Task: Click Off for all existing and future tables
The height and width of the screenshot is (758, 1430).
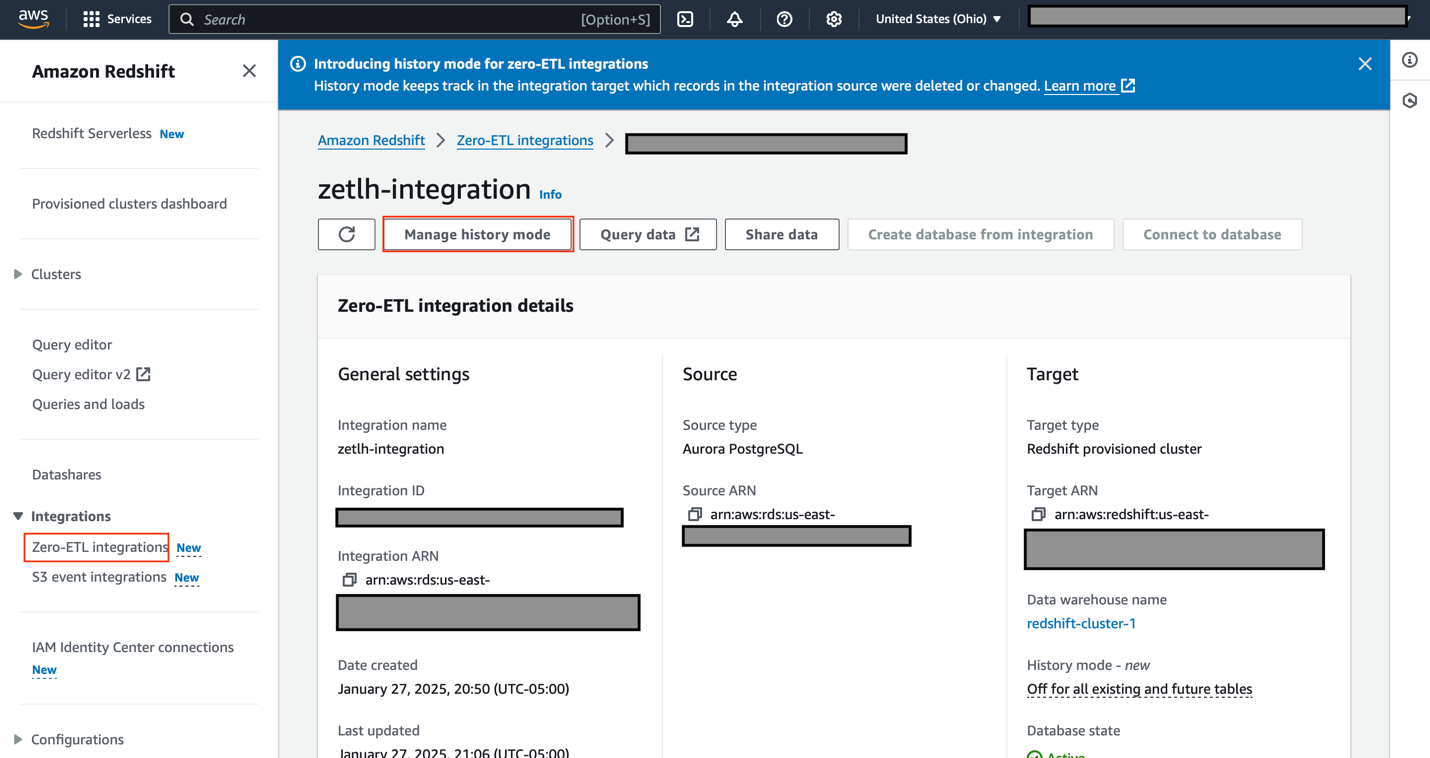Action: tap(1140, 689)
